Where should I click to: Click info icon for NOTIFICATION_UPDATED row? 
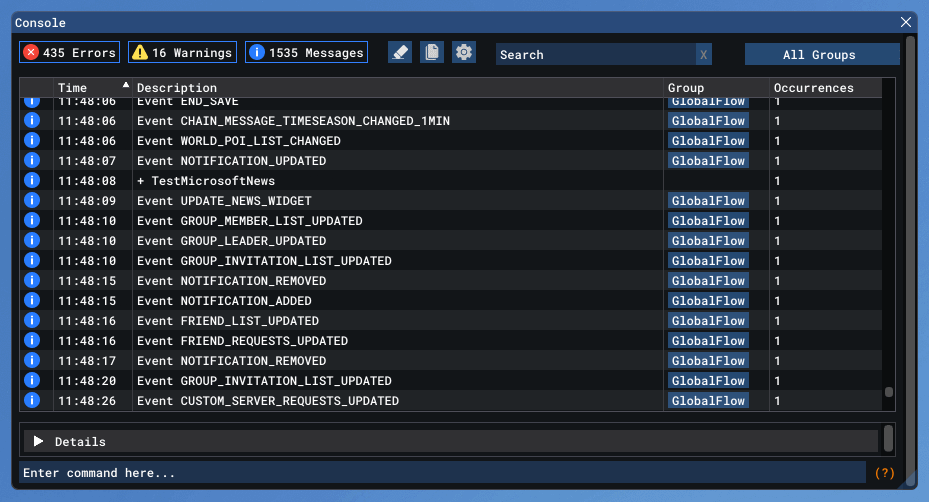pos(32,161)
